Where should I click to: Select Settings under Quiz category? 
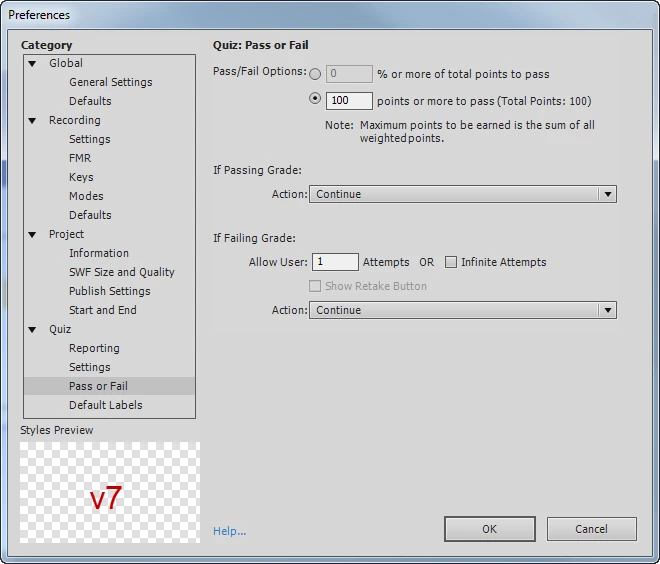[x=90, y=367]
